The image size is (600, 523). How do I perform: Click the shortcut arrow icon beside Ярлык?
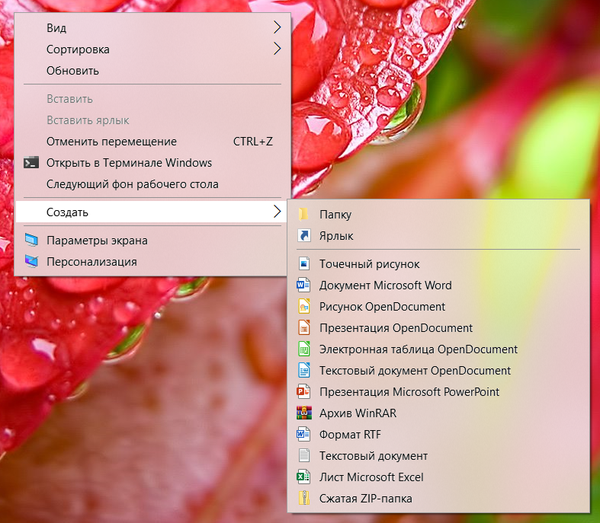click(304, 237)
